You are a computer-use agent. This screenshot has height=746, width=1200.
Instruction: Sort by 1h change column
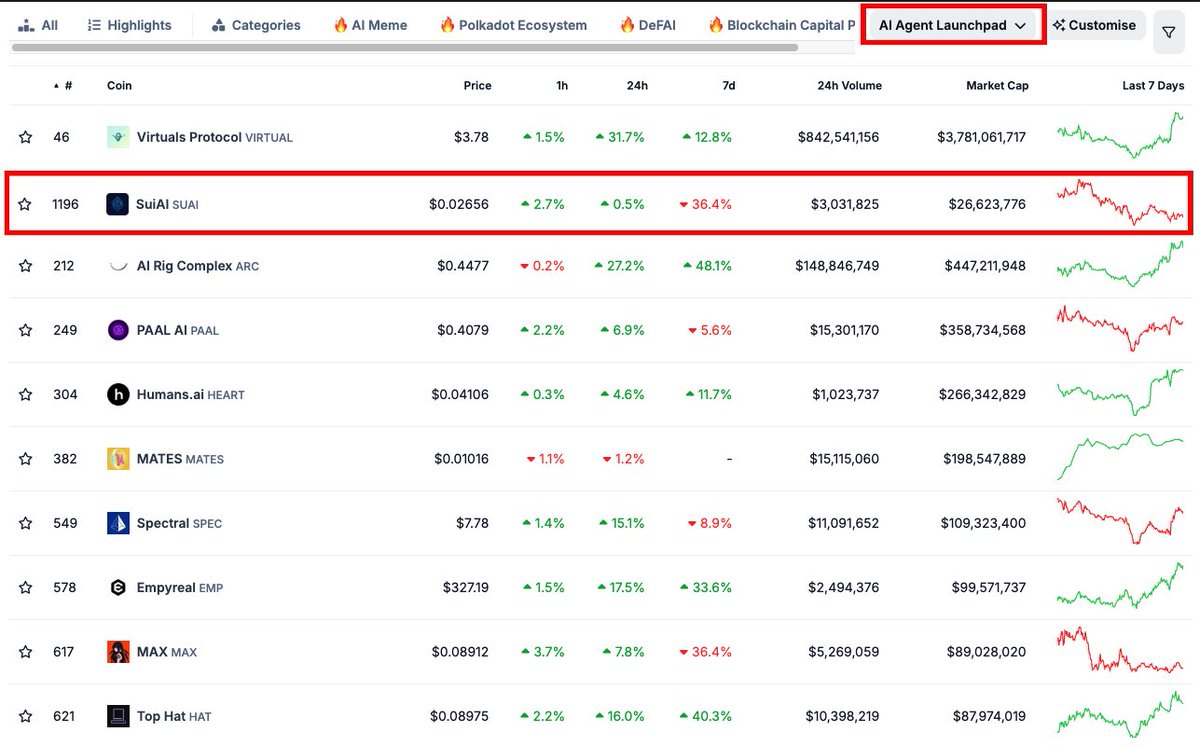point(562,86)
